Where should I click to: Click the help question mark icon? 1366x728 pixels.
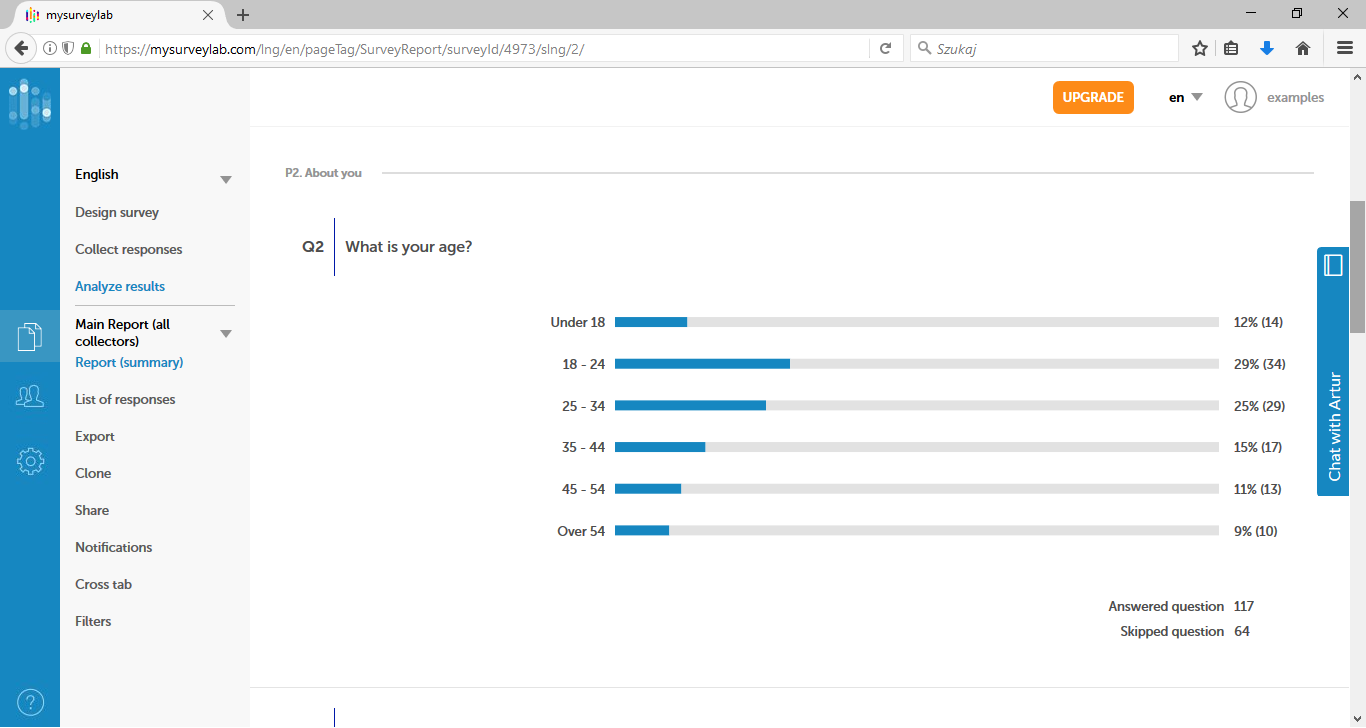[x=30, y=702]
